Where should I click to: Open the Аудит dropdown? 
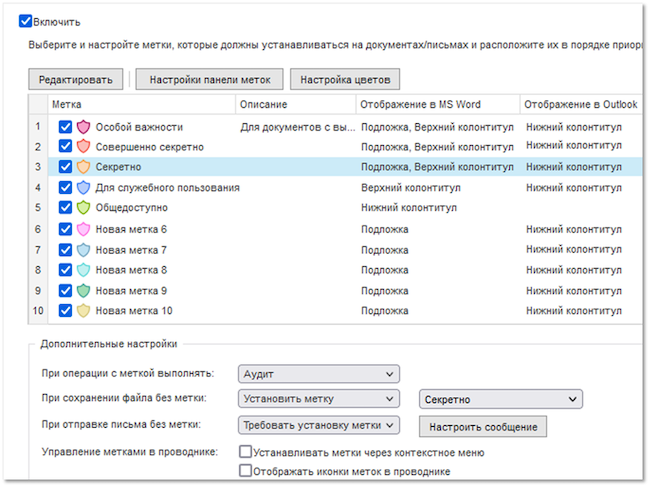(319, 374)
